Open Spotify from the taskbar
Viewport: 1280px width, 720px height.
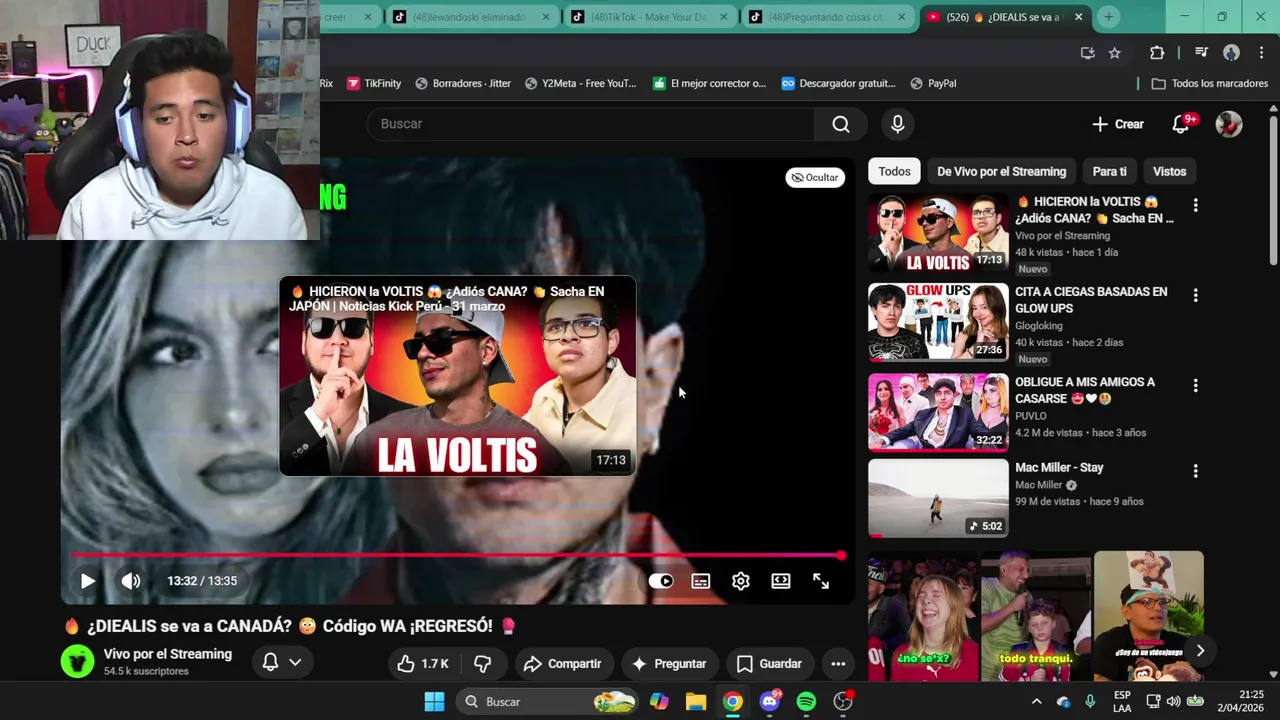coord(807,702)
